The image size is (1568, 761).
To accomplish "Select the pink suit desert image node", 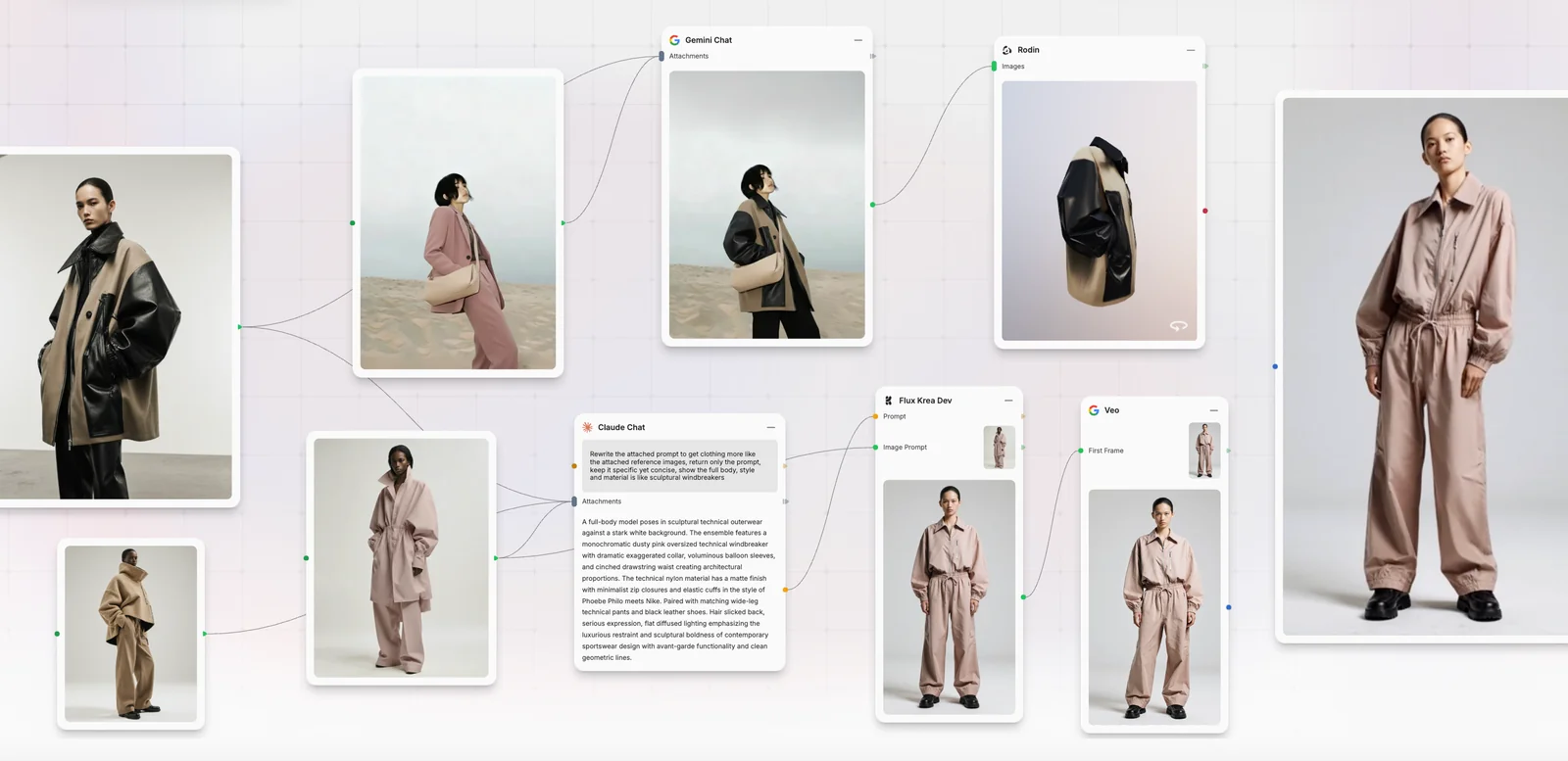I will [458, 222].
